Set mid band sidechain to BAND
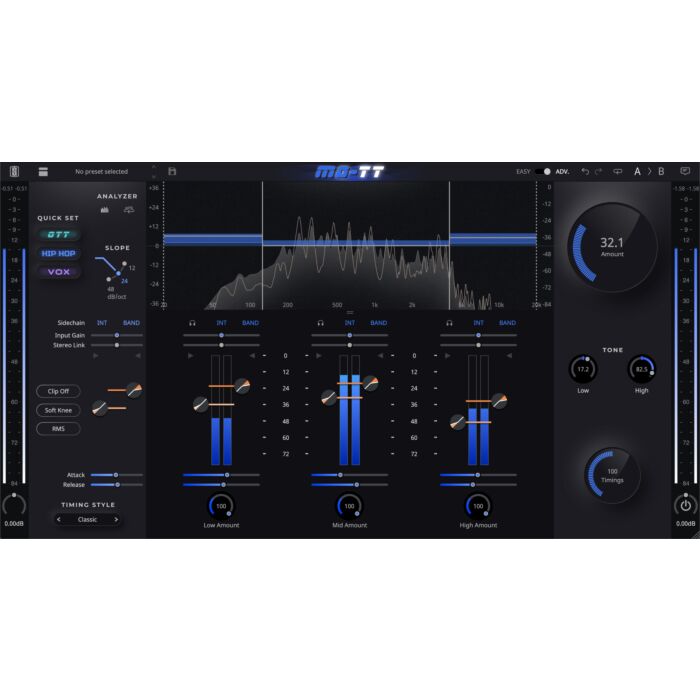The height and width of the screenshot is (700, 700). click(x=379, y=323)
